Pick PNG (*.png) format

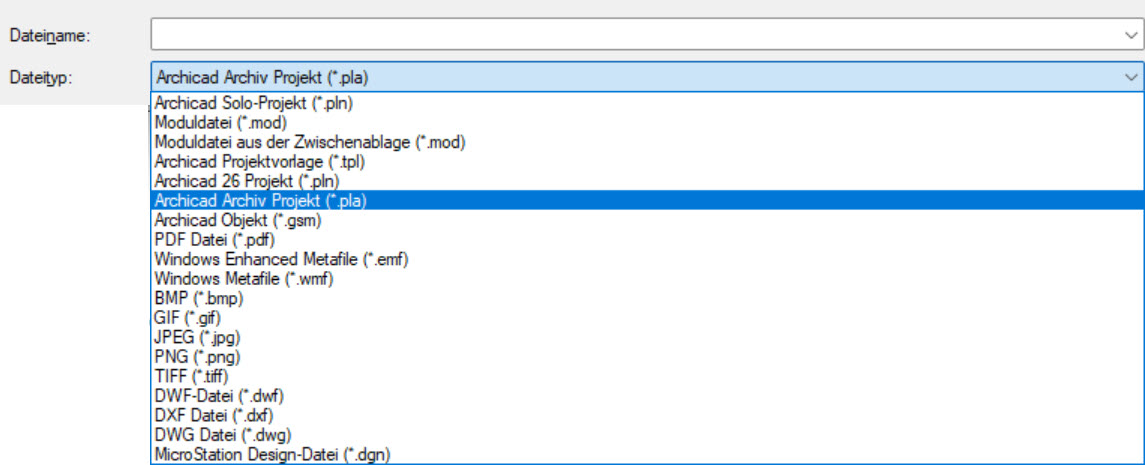tap(646, 357)
